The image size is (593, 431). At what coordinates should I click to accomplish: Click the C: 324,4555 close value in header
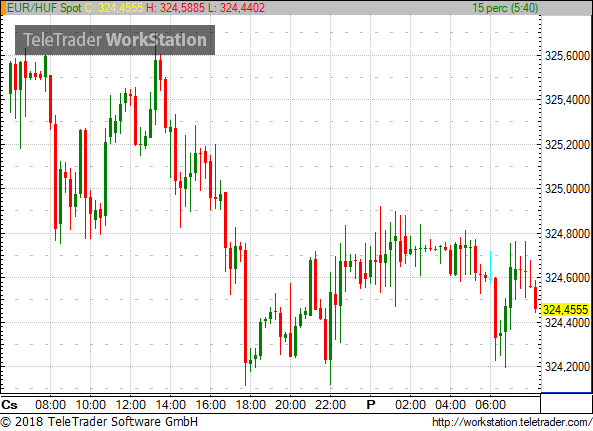click(x=113, y=8)
